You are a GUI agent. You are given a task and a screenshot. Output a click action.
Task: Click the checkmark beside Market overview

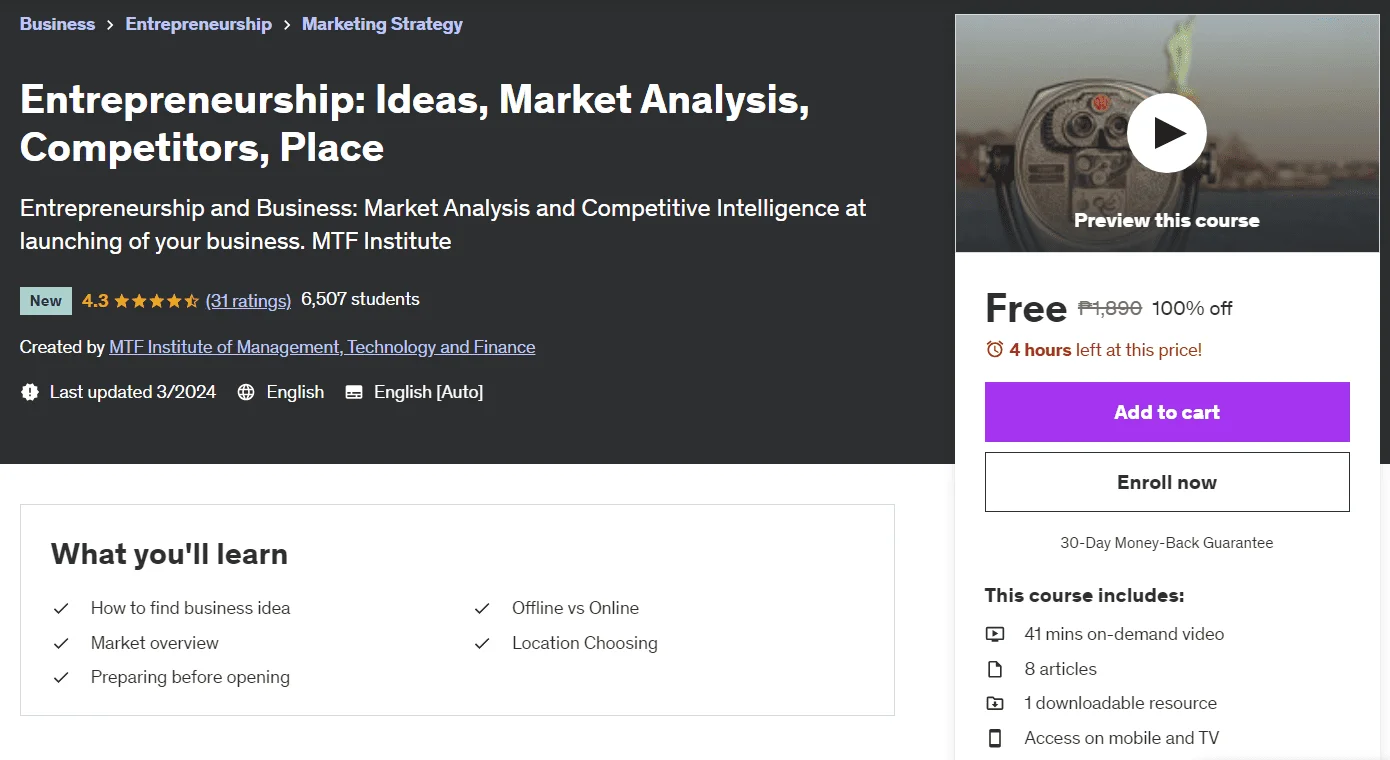coord(61,643)
